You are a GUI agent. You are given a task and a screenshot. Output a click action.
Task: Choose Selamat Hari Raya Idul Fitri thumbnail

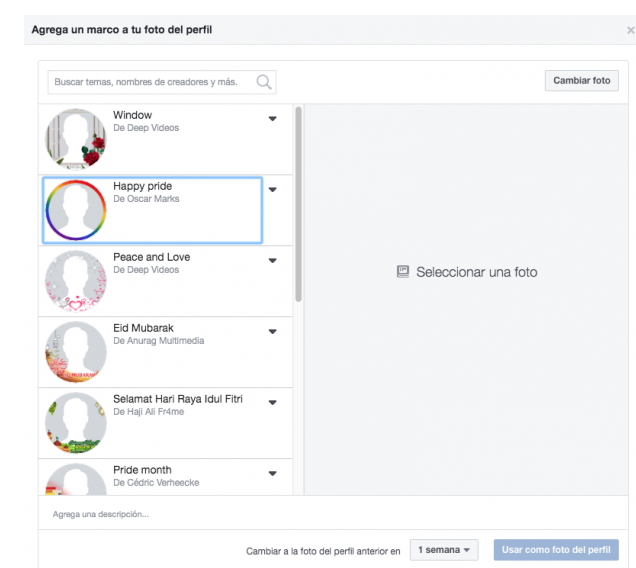pos(75,423)
